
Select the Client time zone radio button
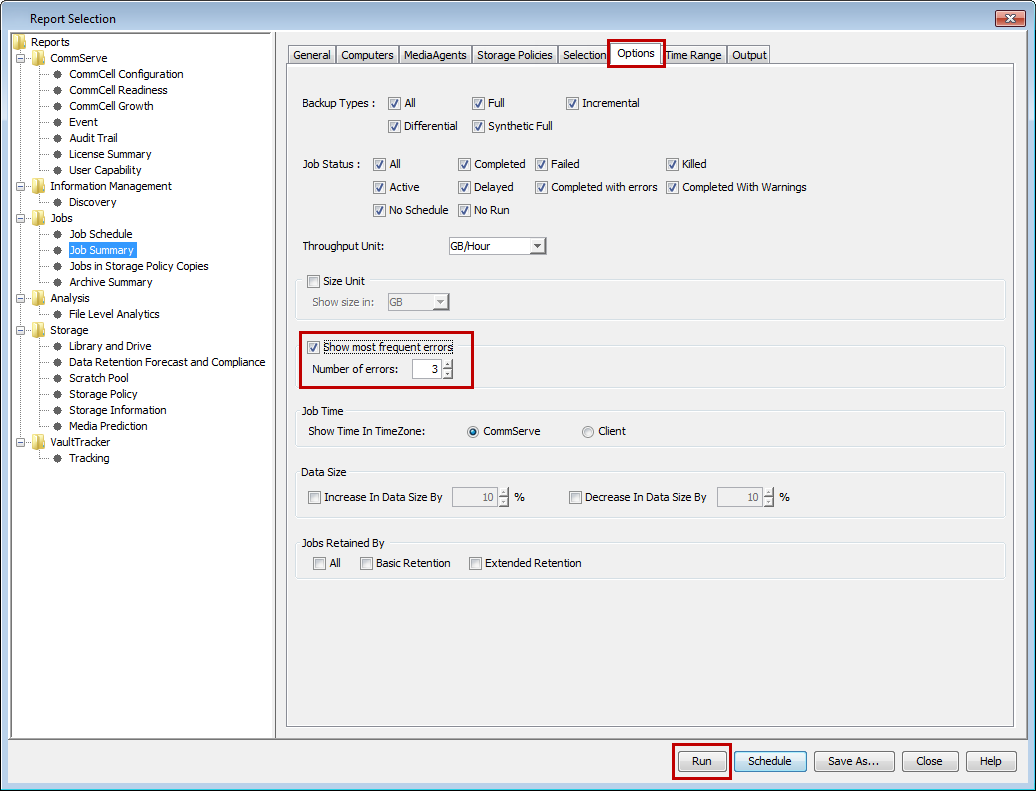588,432
